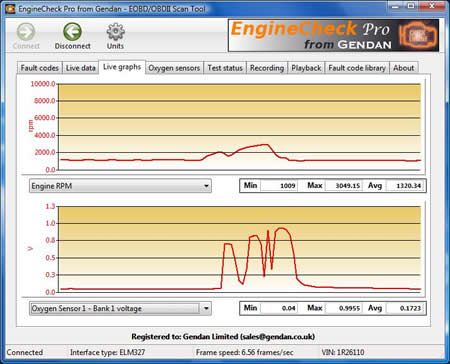The image size is (450, 364).
Task: Click the EngineCheck Pro Gendan banner
Action: click(333, 35)
